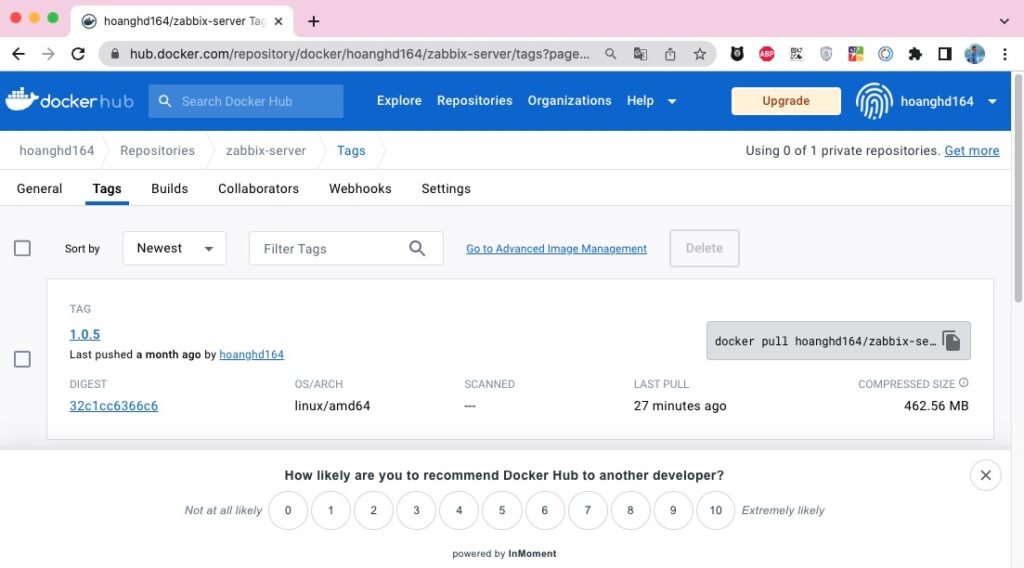1024x568 pixels.
Task: Open a new browser tab
Action: coord(313,22)
